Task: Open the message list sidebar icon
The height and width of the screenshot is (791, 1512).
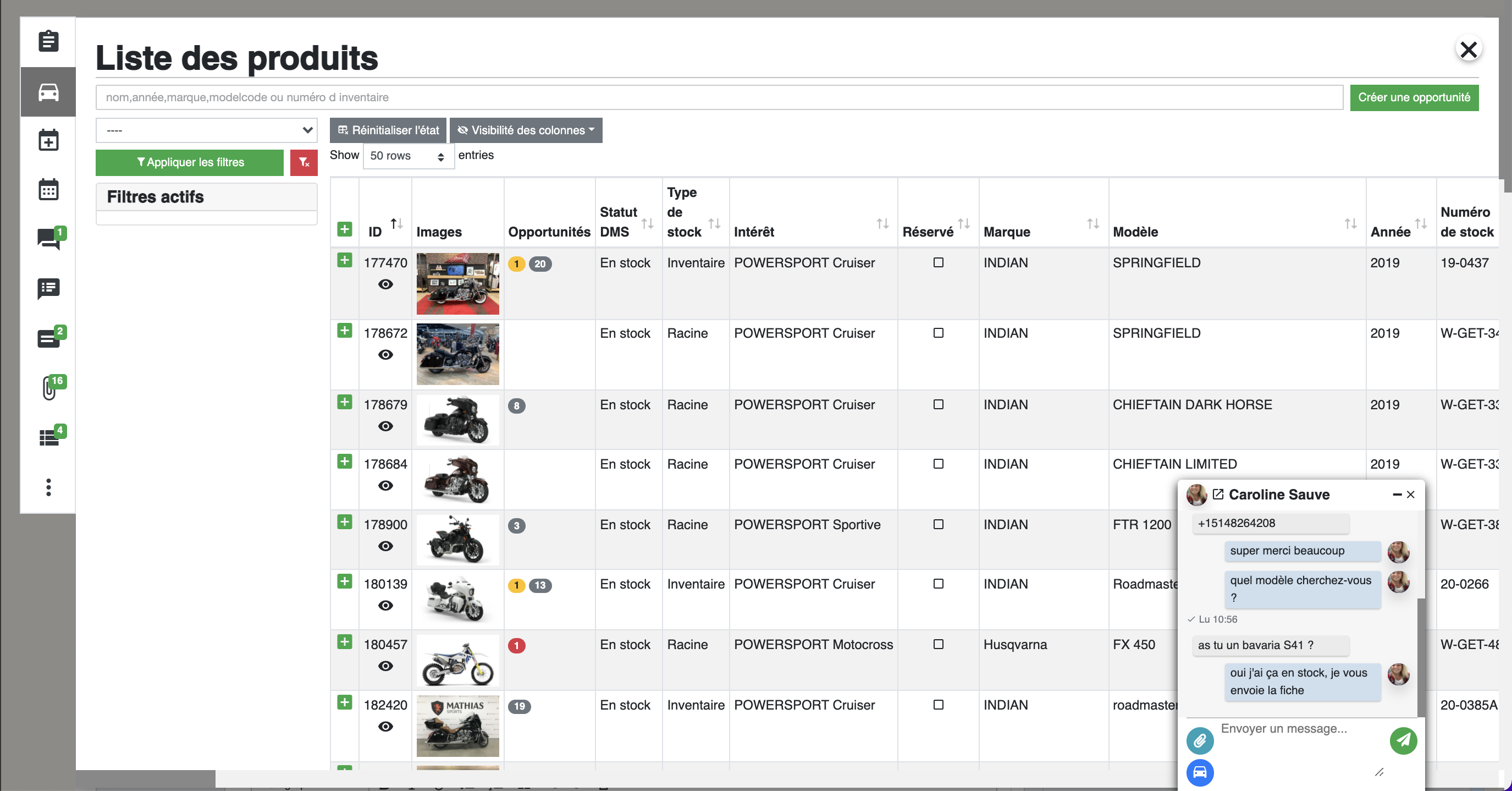Action: 48,288
